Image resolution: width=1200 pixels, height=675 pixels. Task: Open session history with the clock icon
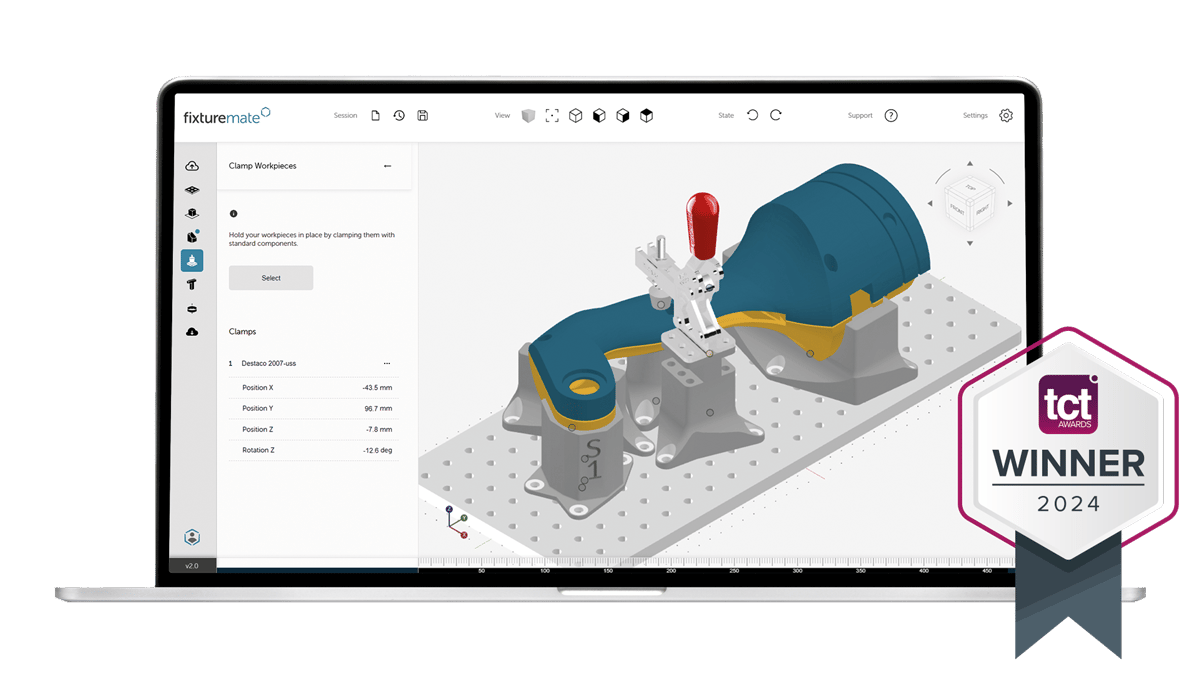coord(399,116)
